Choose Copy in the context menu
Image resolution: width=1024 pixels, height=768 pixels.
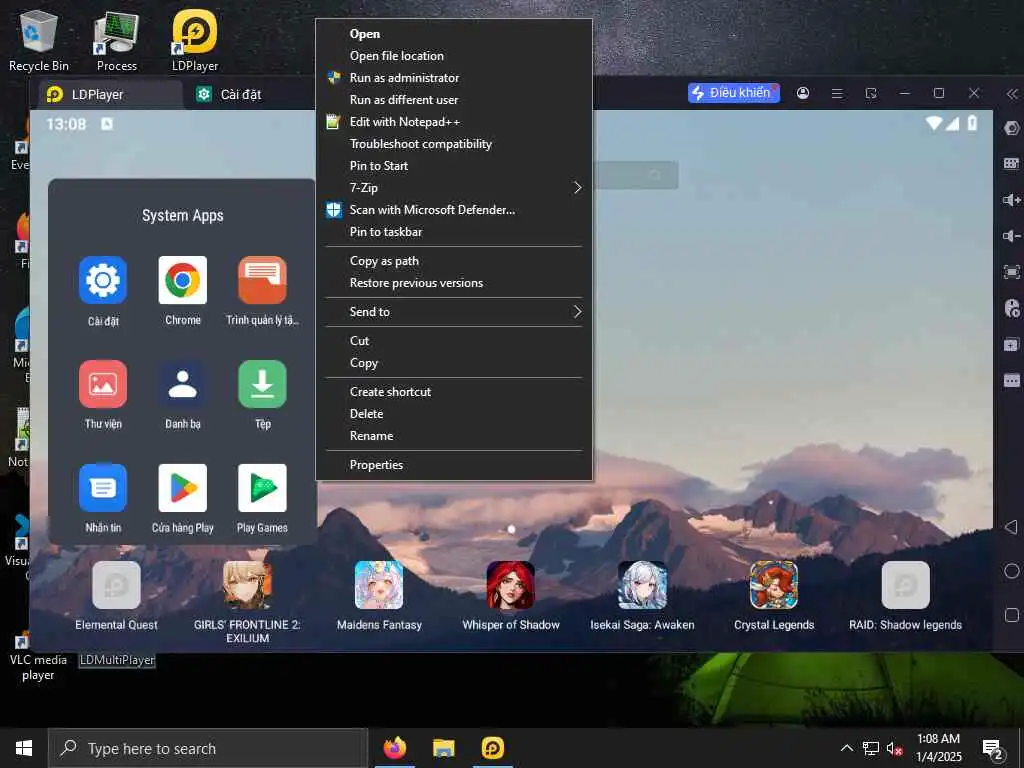[454, 363]
